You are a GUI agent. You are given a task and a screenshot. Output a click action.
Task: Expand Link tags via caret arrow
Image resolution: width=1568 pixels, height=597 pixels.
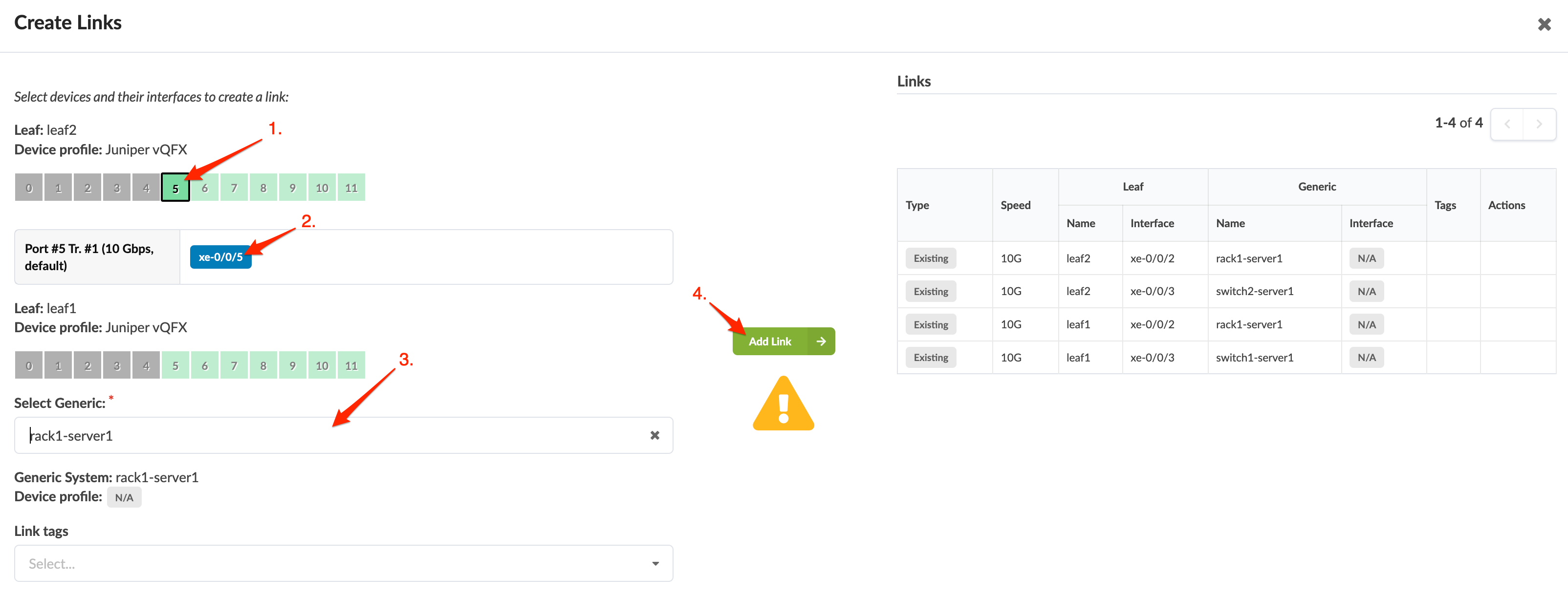point(655,563)
